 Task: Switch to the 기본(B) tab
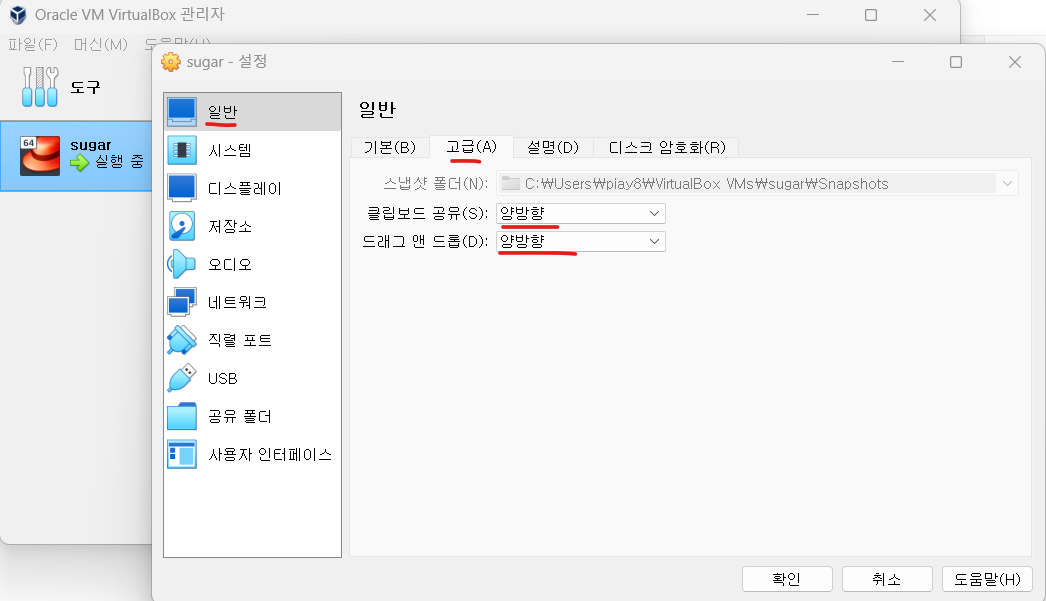390,147
